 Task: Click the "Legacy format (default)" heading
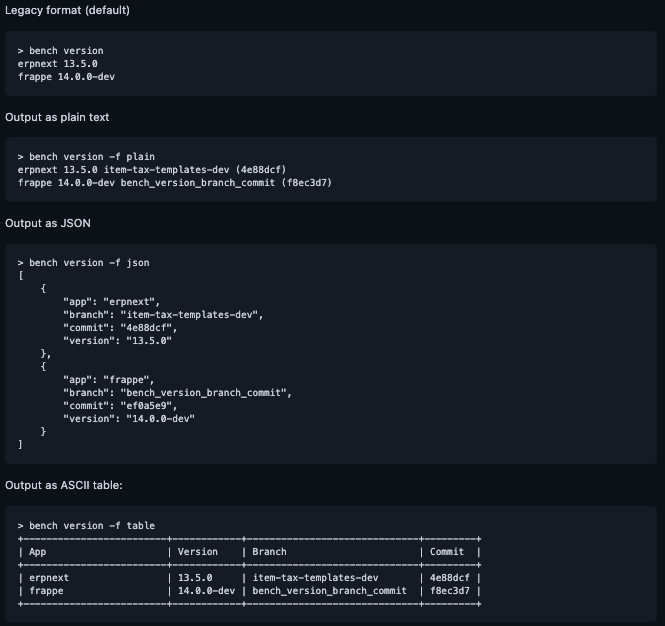pos(67,10)
